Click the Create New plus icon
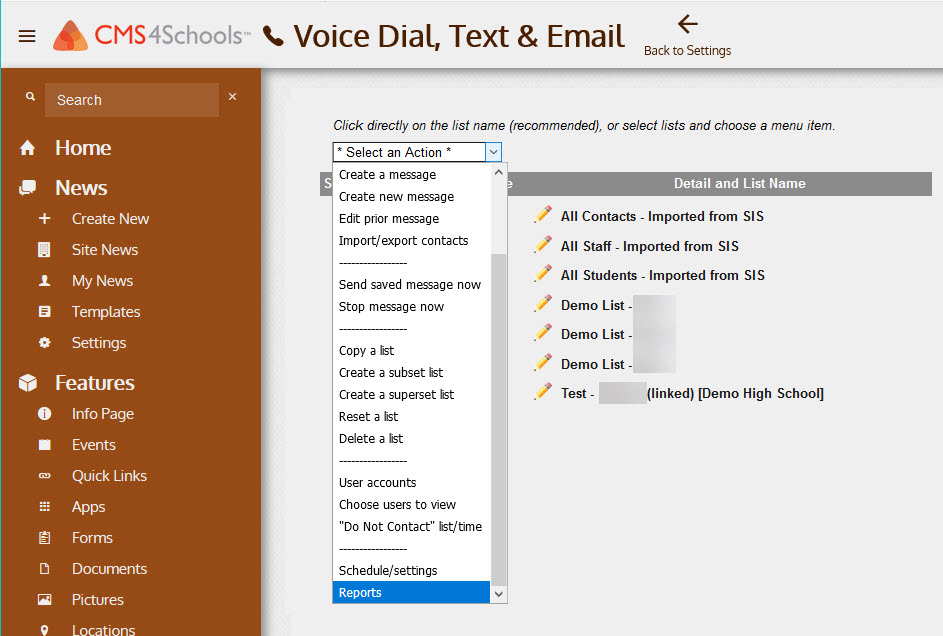This screenshot has width=943, height=636. pyautogui.click(x=45, y=218)
